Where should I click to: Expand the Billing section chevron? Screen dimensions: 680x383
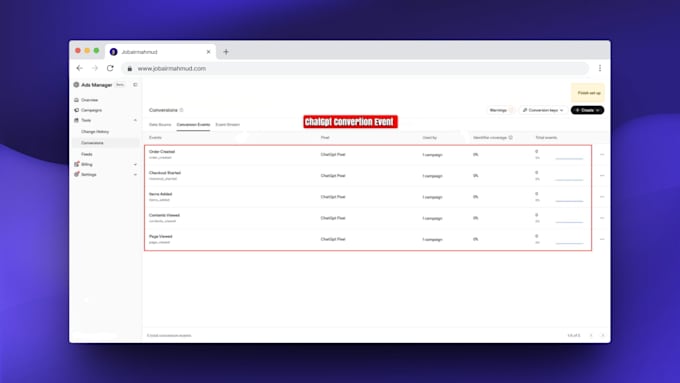click(135, 164)
